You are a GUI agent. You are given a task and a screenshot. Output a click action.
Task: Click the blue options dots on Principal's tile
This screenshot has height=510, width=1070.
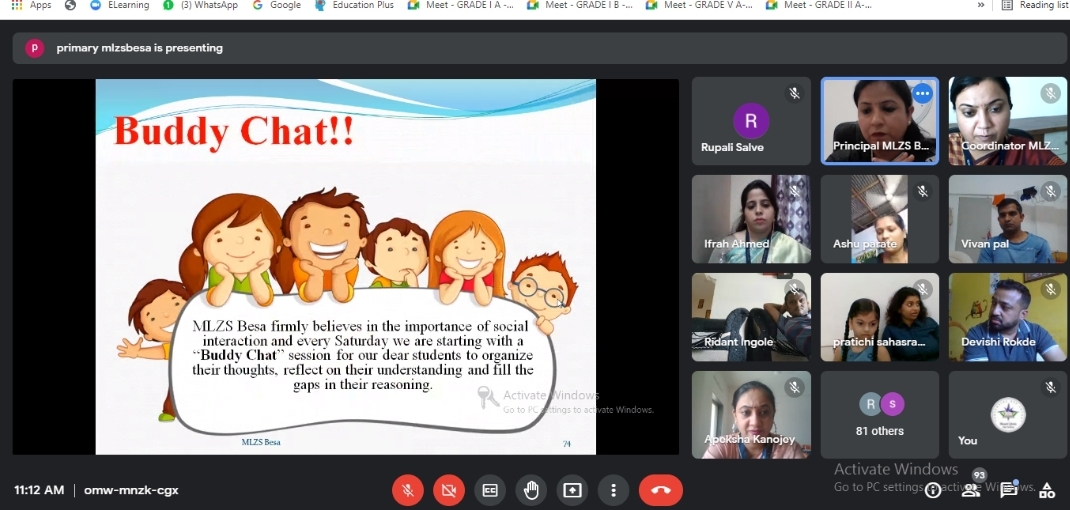click(x=922, y=94)
